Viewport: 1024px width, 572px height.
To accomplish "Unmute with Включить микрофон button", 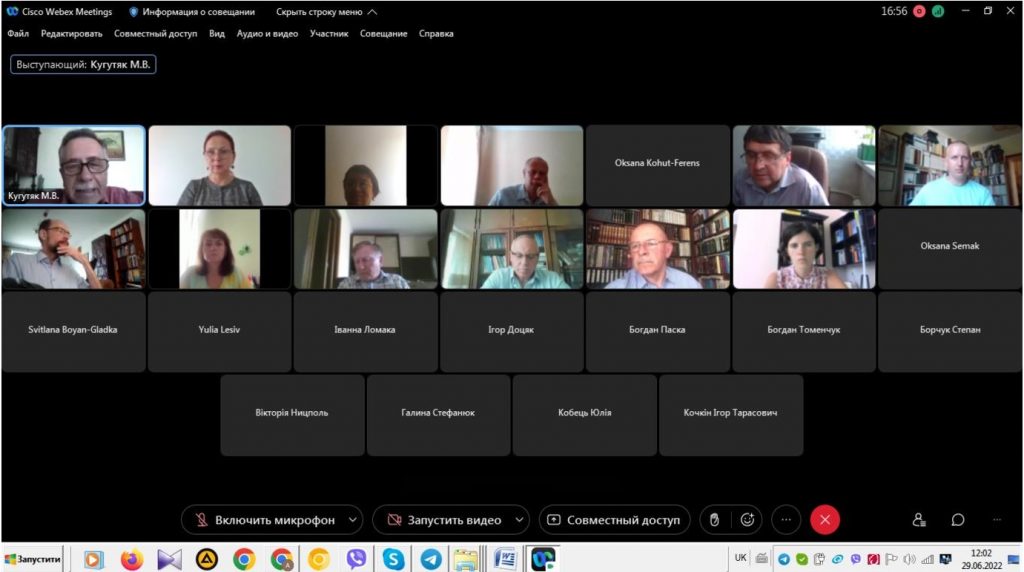I will [263, 520].
